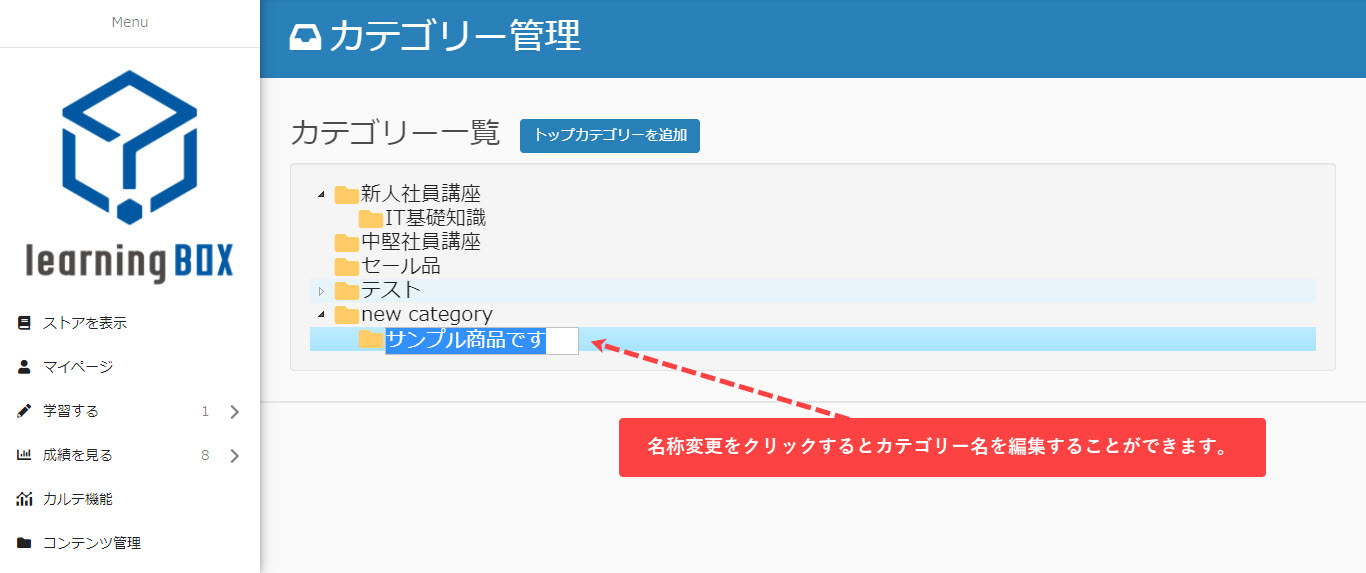The image size is (1366, 573).
Task: Click the person icon beside マイページ
Action: click(x=24, y=367)
